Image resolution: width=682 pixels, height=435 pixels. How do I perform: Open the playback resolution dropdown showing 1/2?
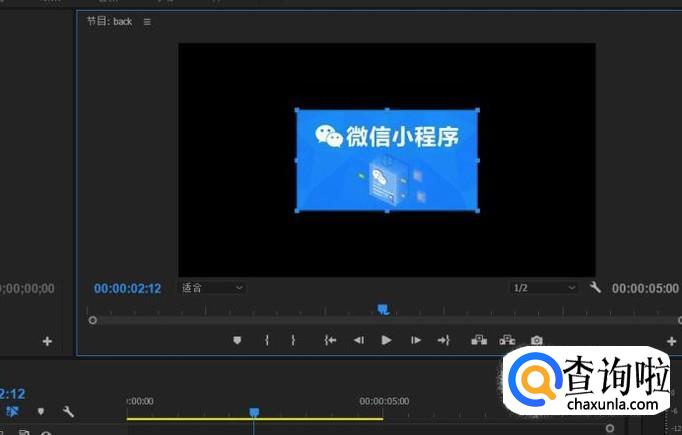tap(544, 288)
